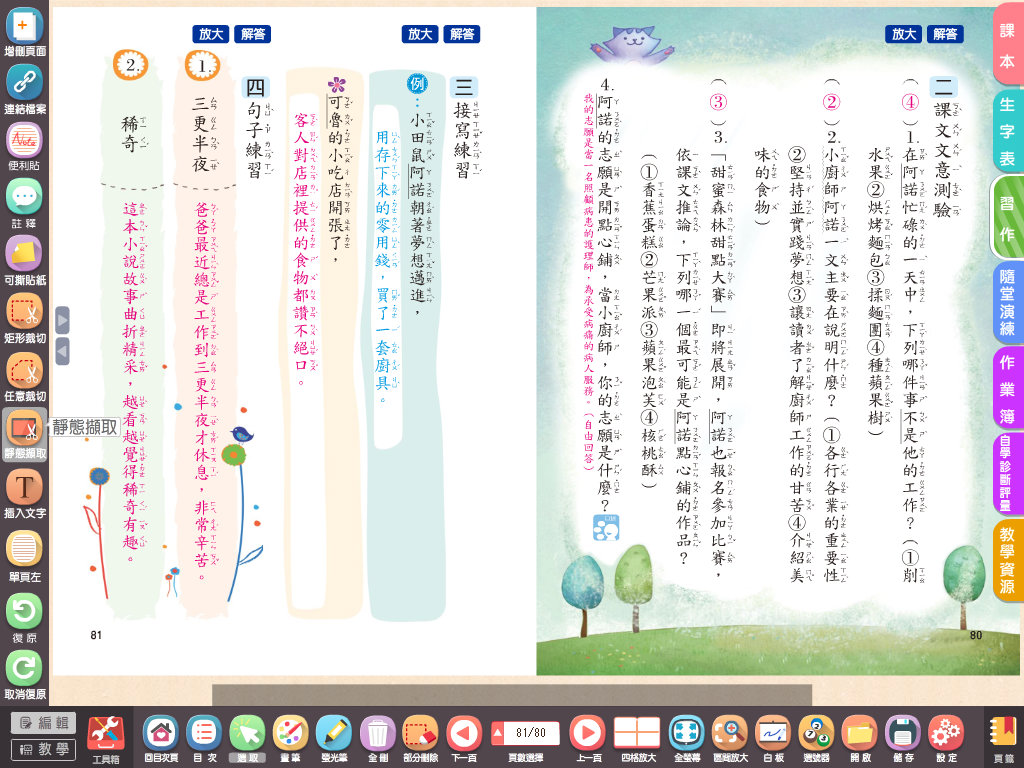Click the pink answer ③ for question 3

coord(718,102)
